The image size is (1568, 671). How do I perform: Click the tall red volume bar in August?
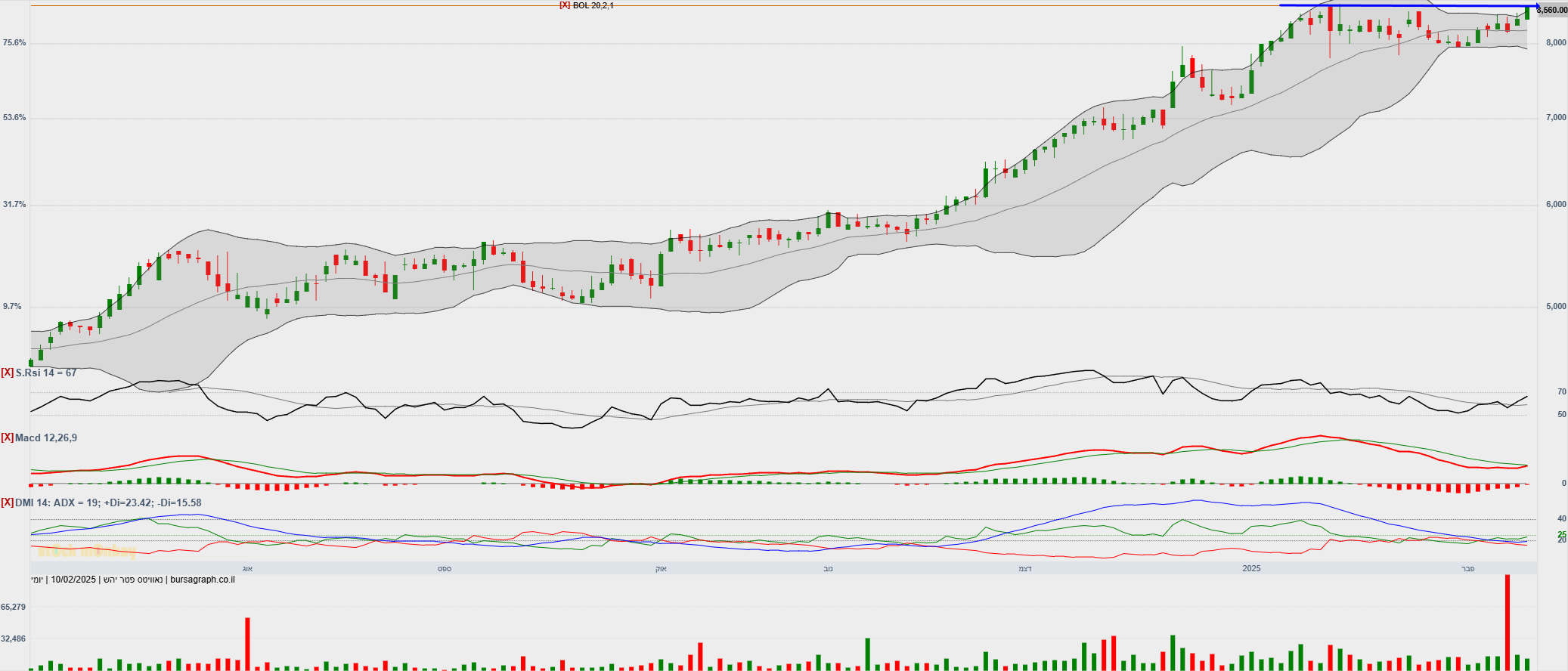tap(247, 645)
